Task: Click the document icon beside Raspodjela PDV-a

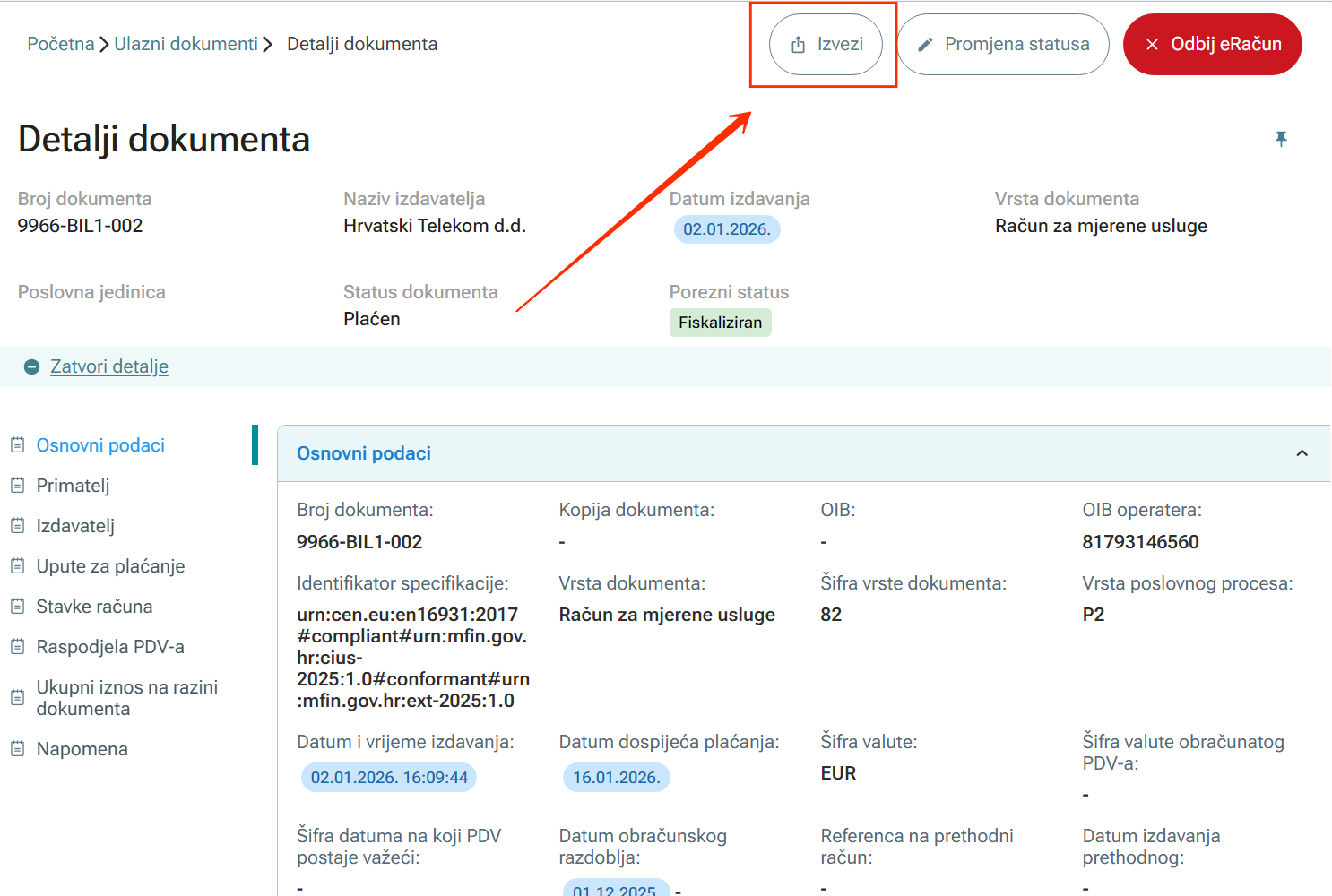Action: point(17,647)
